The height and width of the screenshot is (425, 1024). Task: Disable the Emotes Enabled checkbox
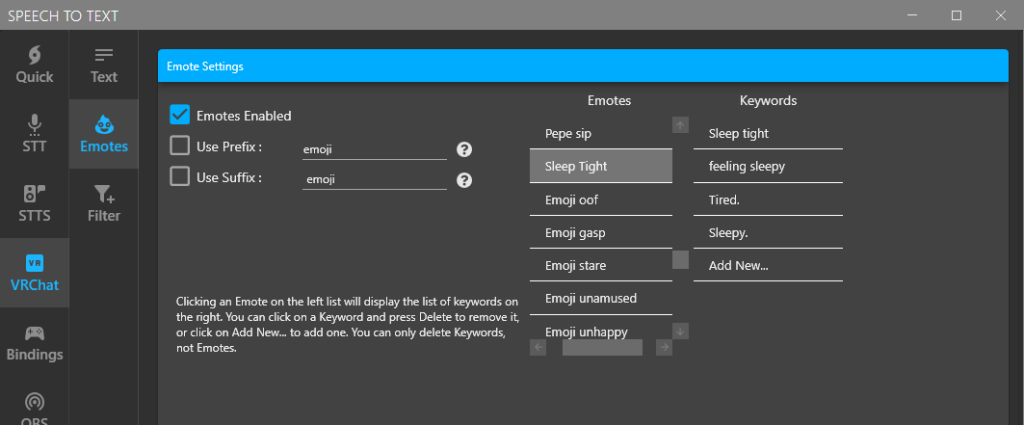point(180,115)
